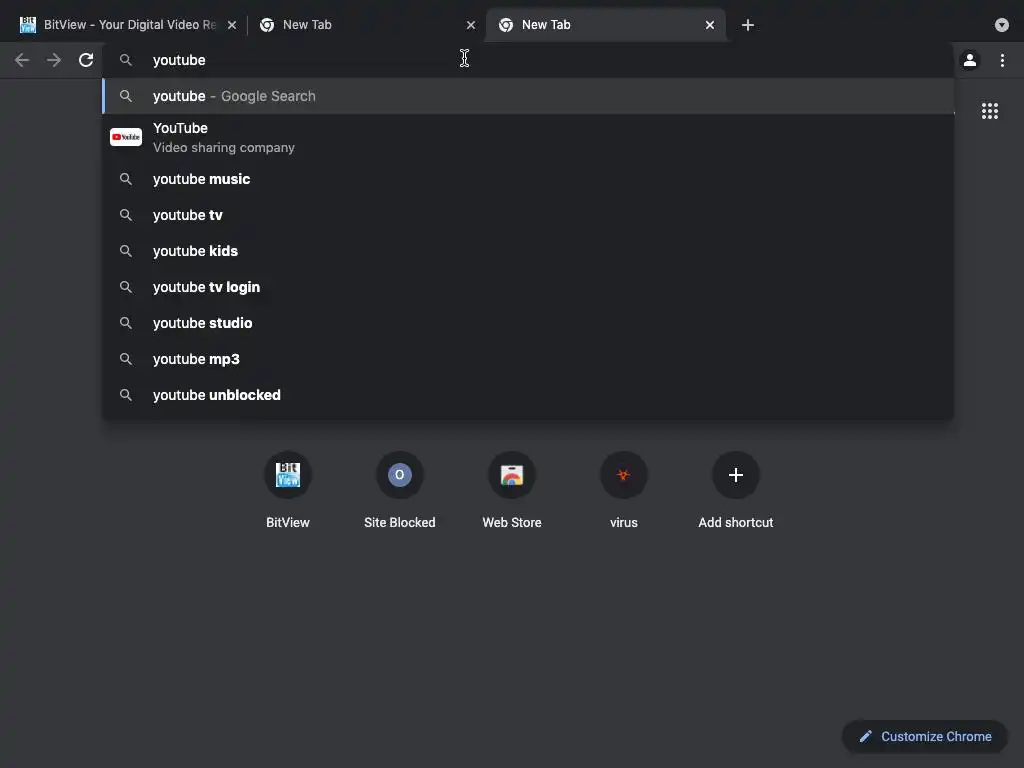Close the BitView tab

point(232,25)
